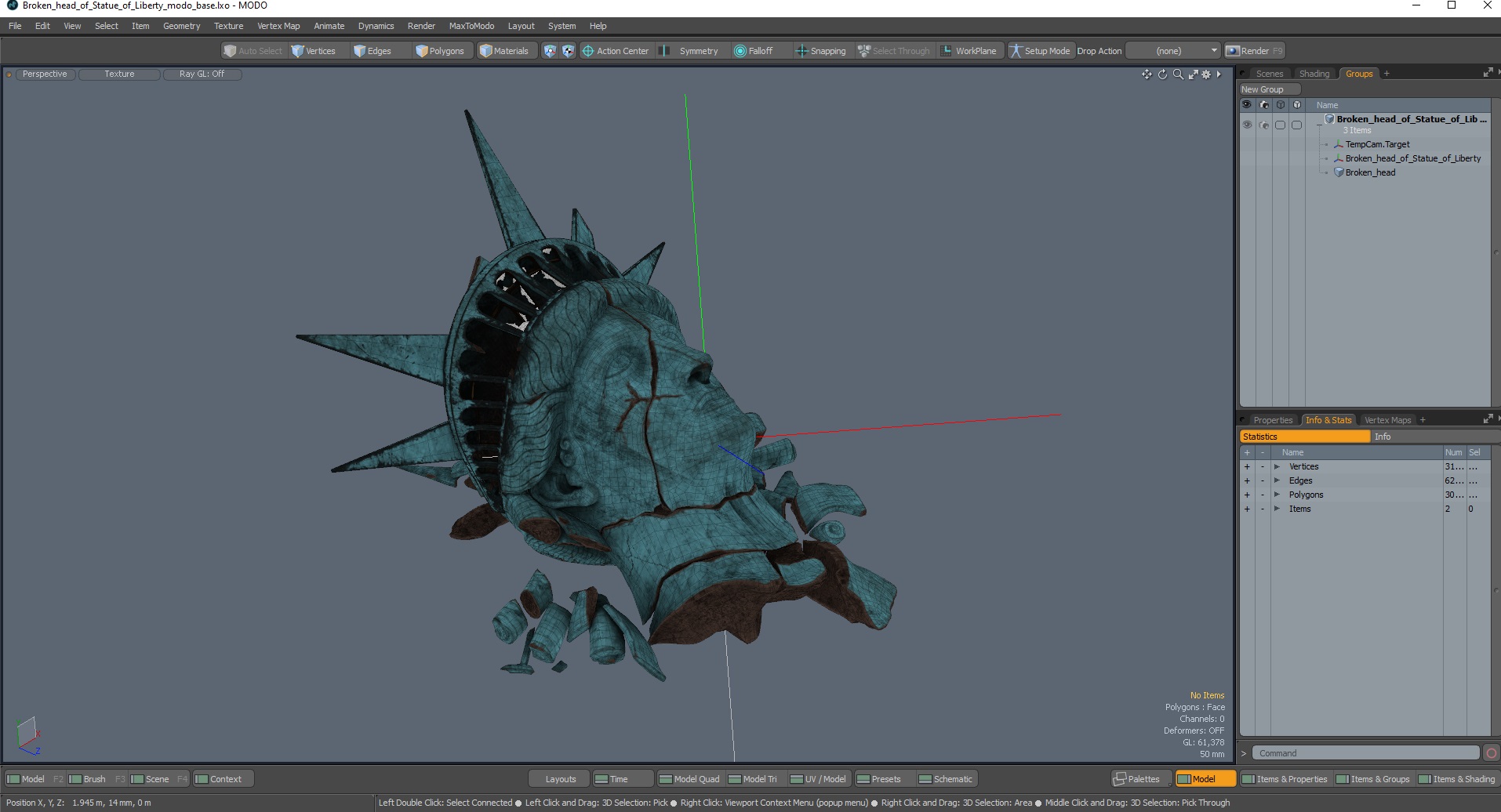Select the Edges selection mode icon
Image resolution: width=1501 pixels, height=812 pixels.
click(x=359, y=51)
